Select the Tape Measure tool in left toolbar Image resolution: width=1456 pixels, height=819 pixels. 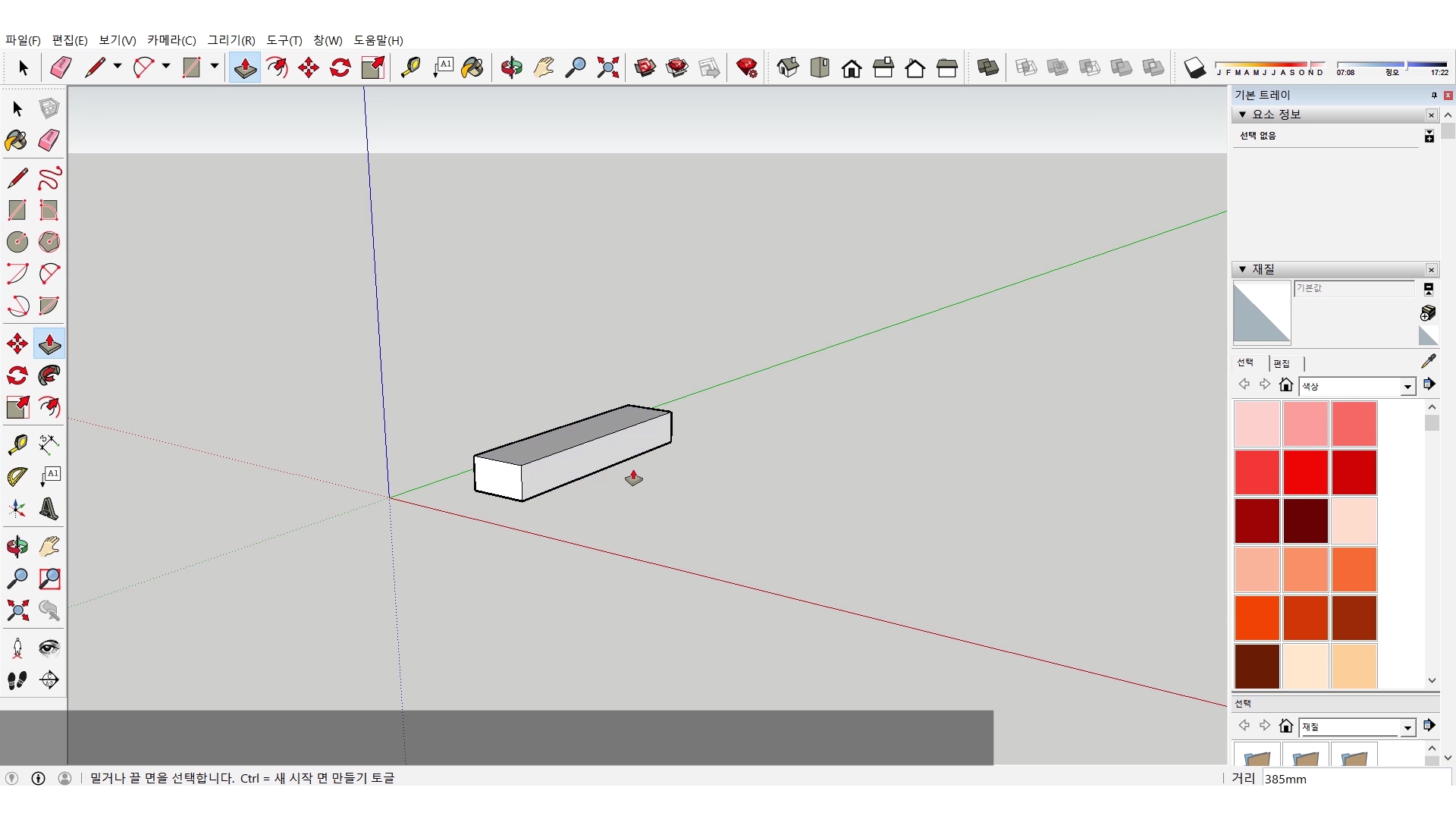tap(17, 444)
